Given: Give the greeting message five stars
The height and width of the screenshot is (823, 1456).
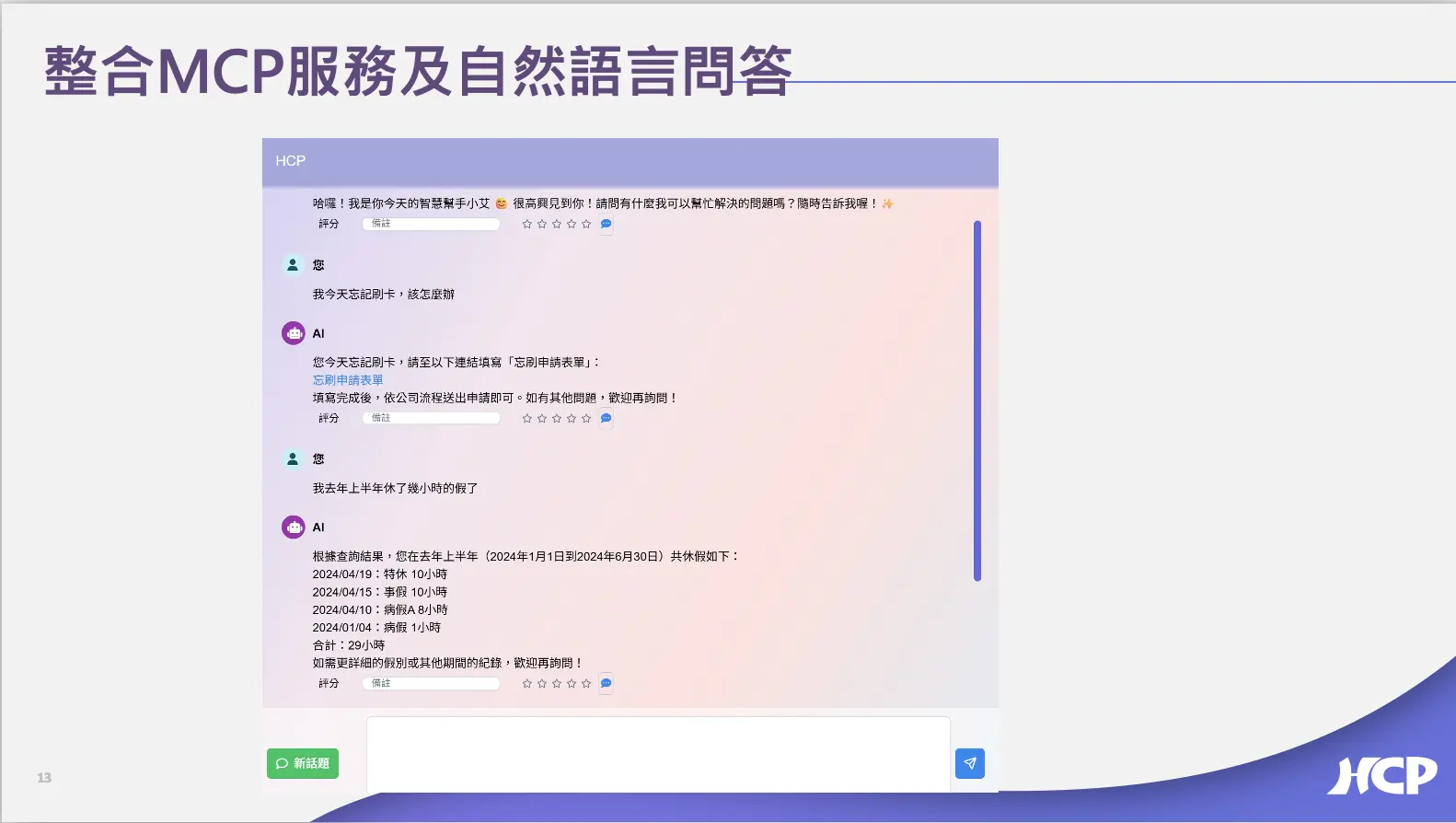Looking at the screenshot, I should tap(586, 224).
